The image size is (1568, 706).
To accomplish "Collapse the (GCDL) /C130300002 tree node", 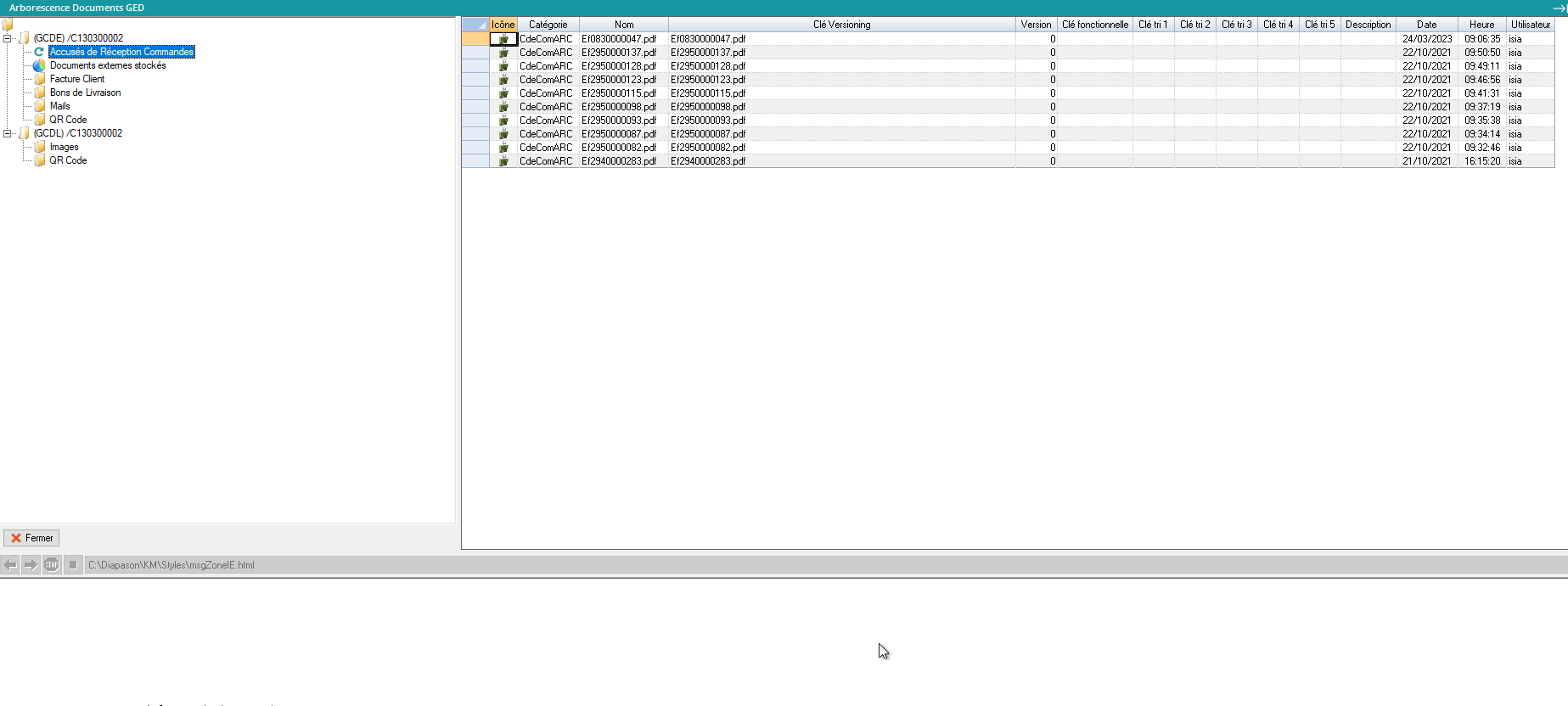I will pos(8,133).
